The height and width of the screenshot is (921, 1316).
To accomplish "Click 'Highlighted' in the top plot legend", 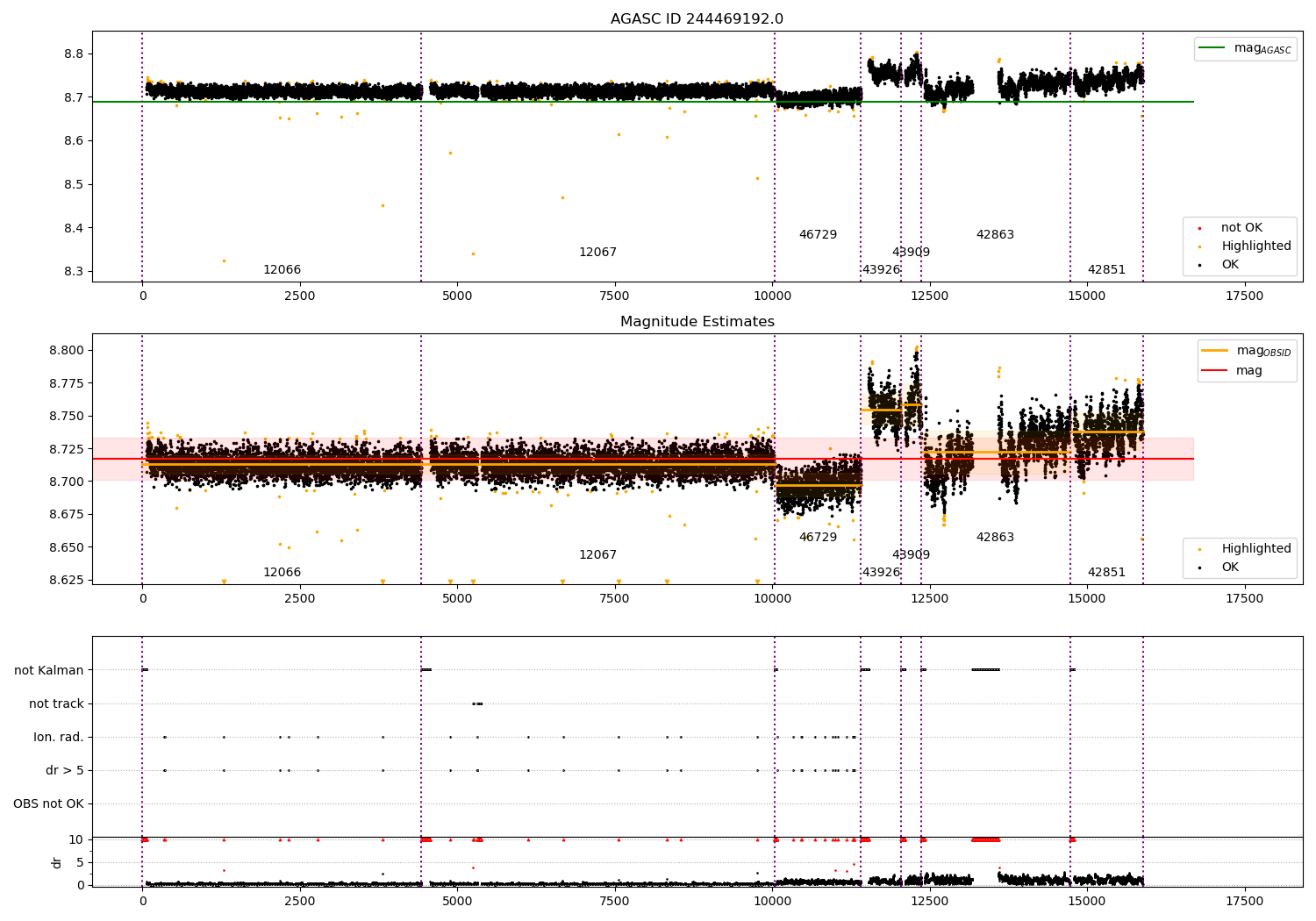I will [x=1246, y=246].
